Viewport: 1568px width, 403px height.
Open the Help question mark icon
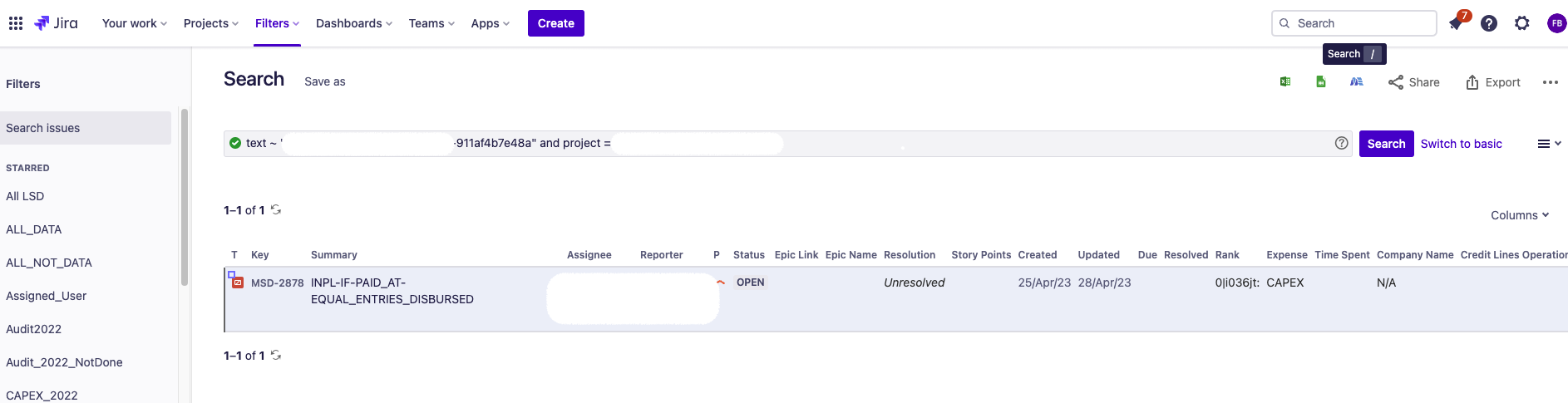tap(1489, 23)
